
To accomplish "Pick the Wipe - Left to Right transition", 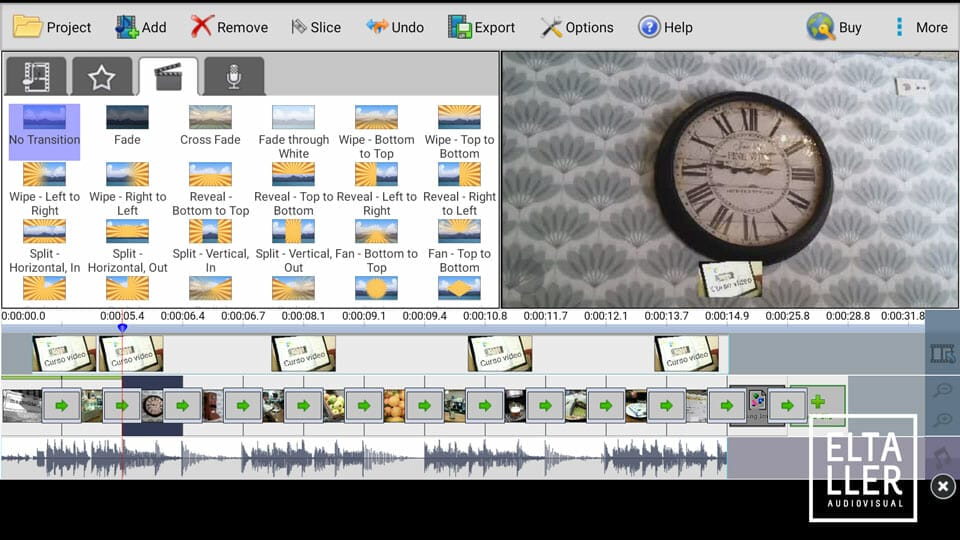I will (x=44, y=188).
